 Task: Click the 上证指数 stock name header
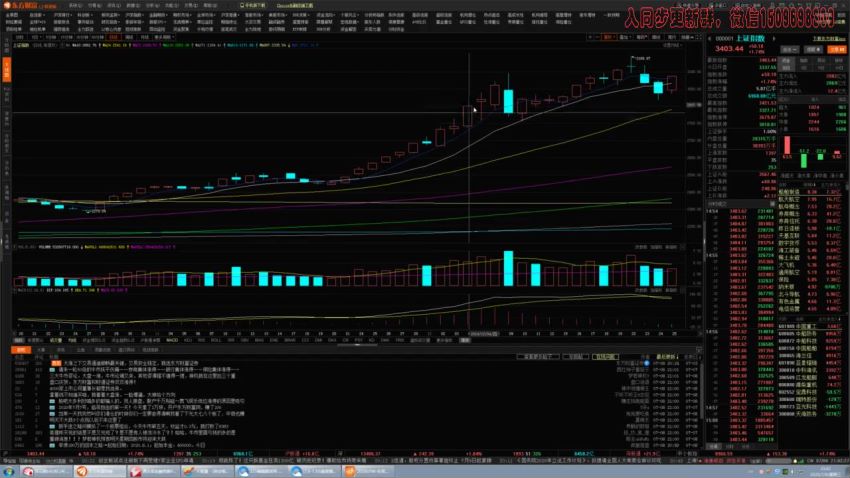pos(750,38)
